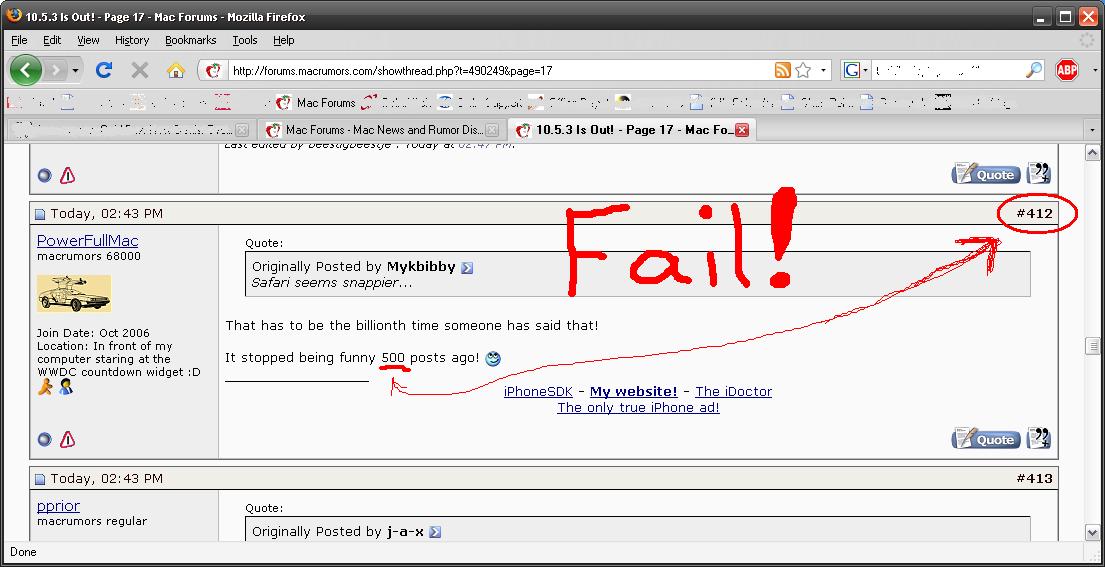Click Quote button on post #412
This screenshot has height=567, width=1105.
pos(986,439)
